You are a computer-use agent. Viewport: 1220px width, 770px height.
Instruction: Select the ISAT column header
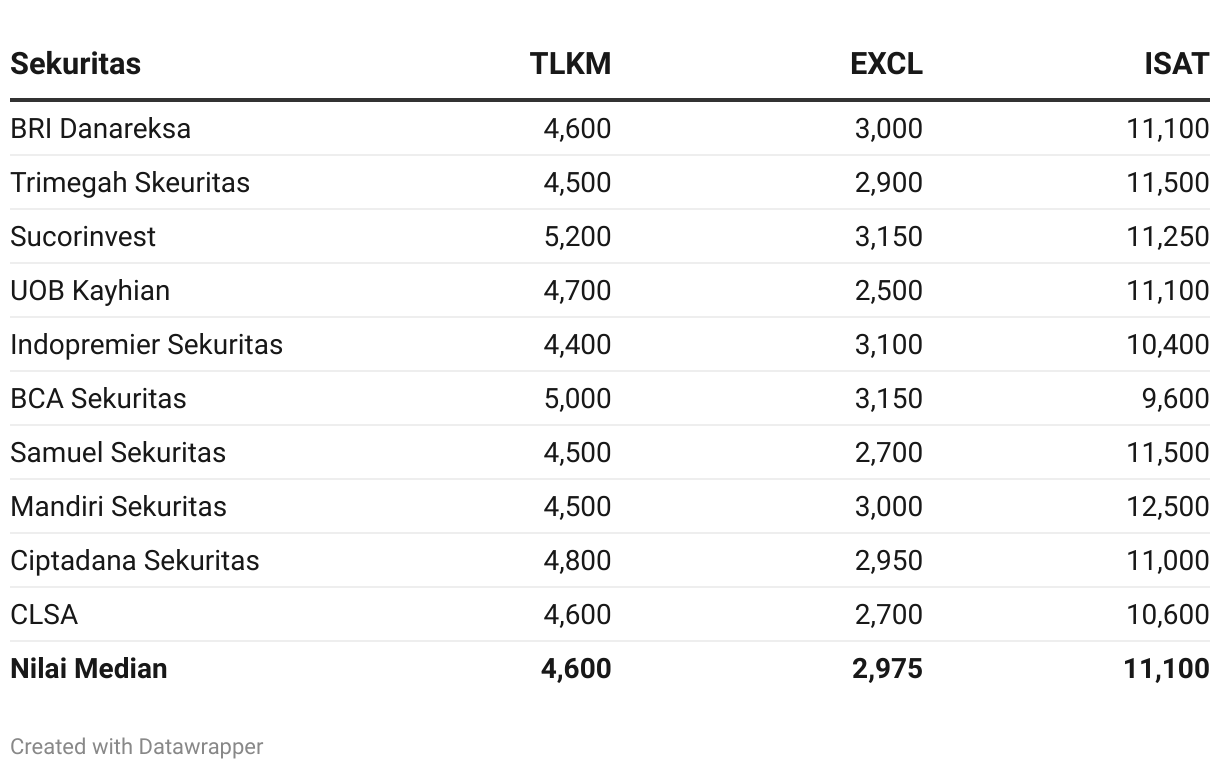[x=1177, y=63]
